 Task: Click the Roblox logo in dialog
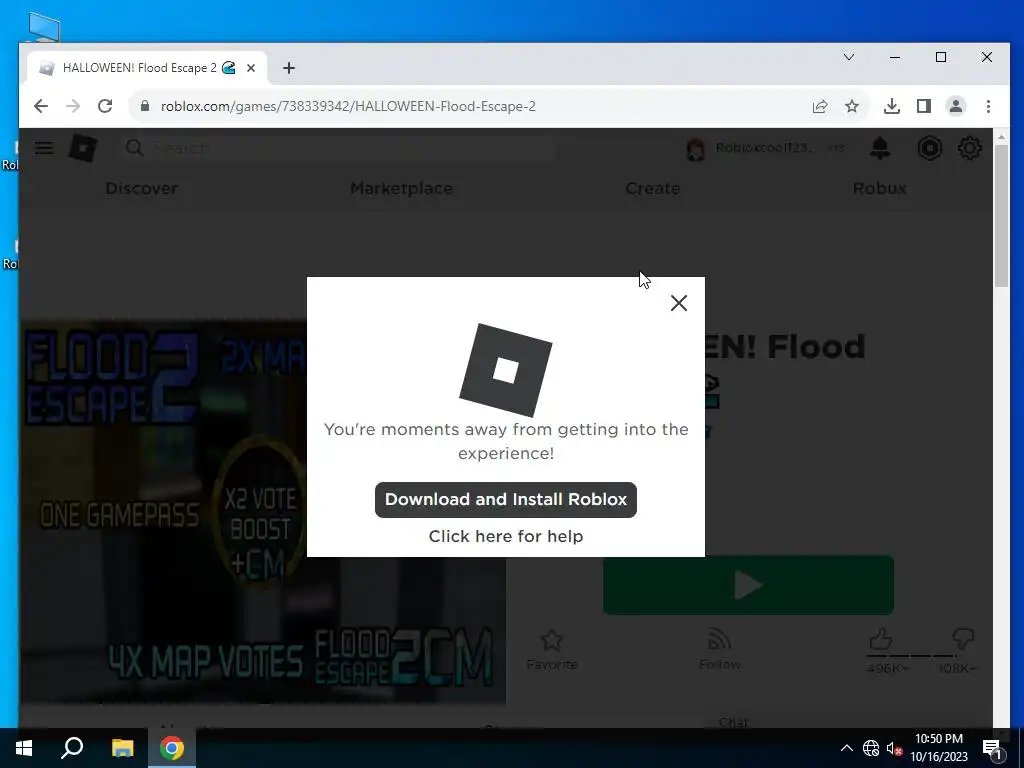[x=505, y=370]
